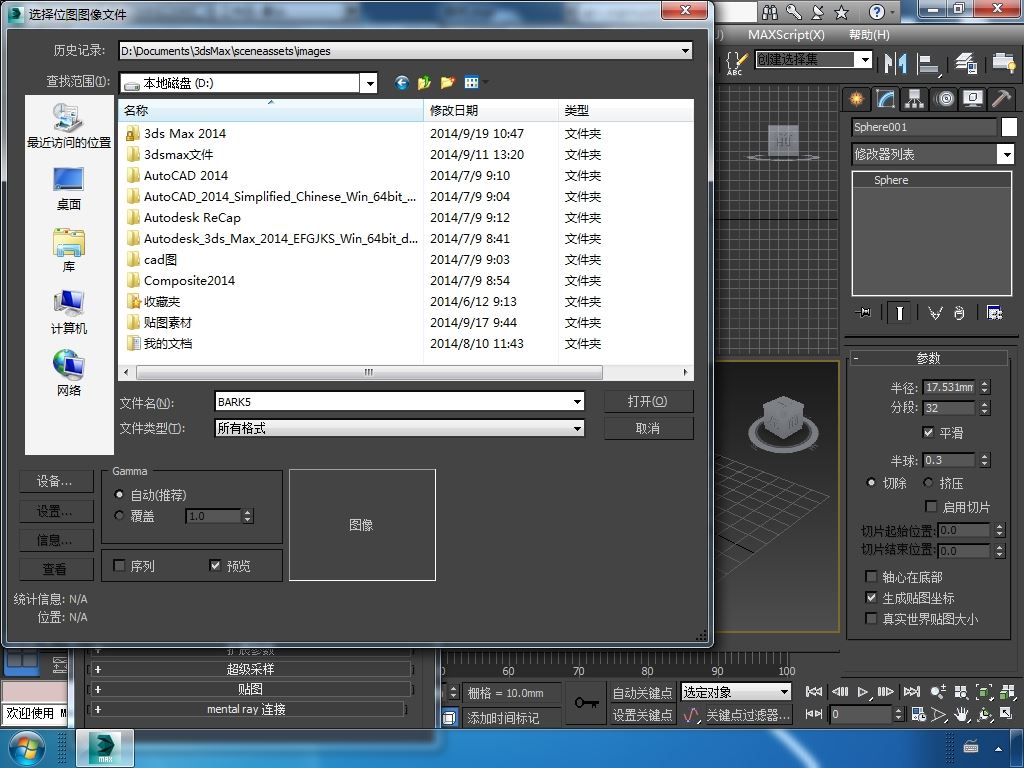
Task: Expand the 贴图 rollout
Action: pos(250,689)
